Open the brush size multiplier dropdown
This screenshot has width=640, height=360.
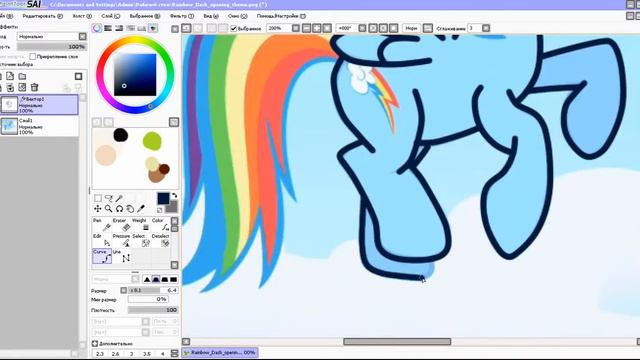tap(124, 290)
